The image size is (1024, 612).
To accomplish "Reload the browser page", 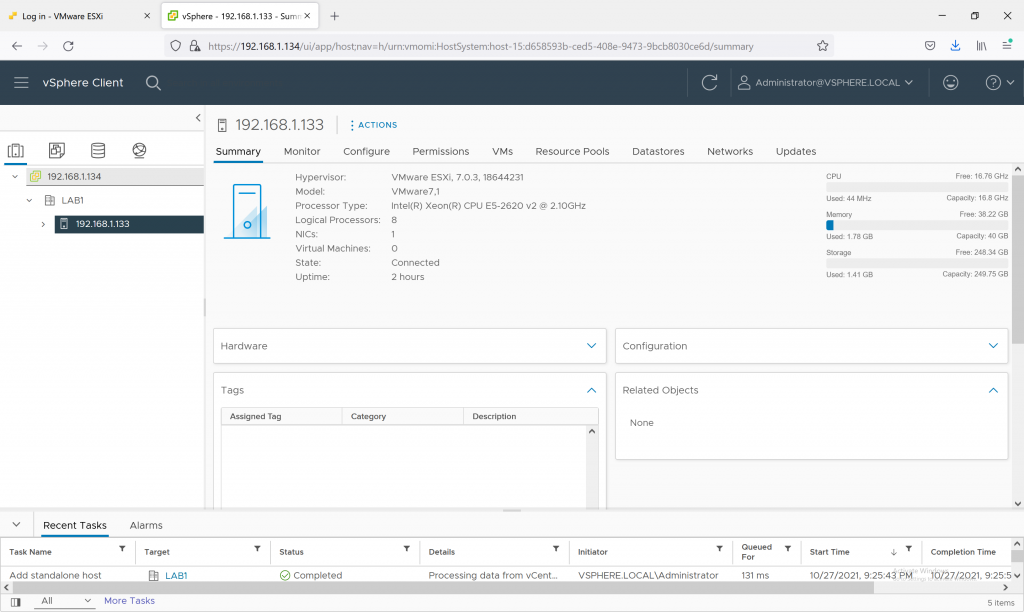I will [68, 46].
